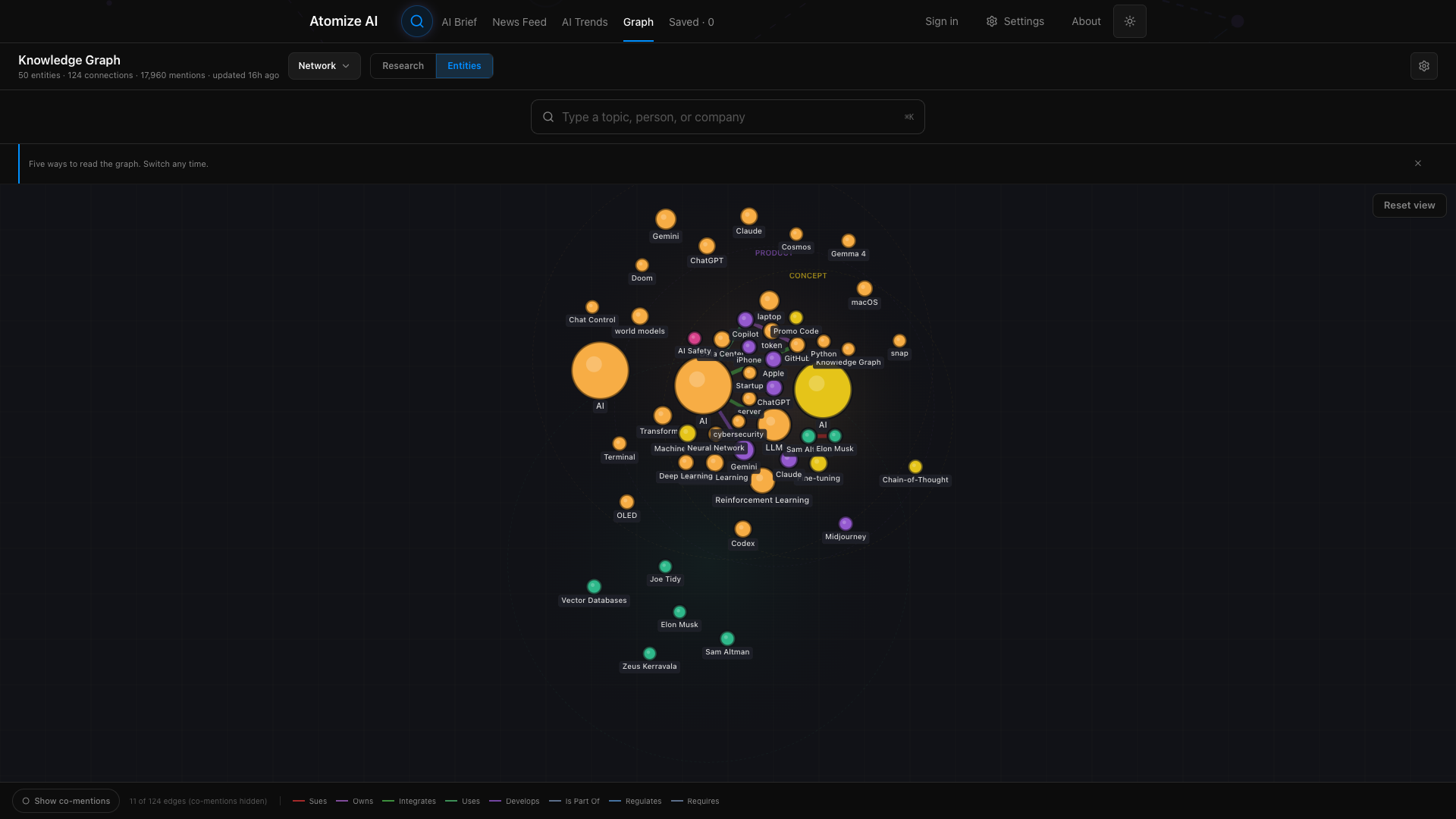1456x819 pixels.
Task: Click the Atomize AI logo
Action: (x=344, y=21)
